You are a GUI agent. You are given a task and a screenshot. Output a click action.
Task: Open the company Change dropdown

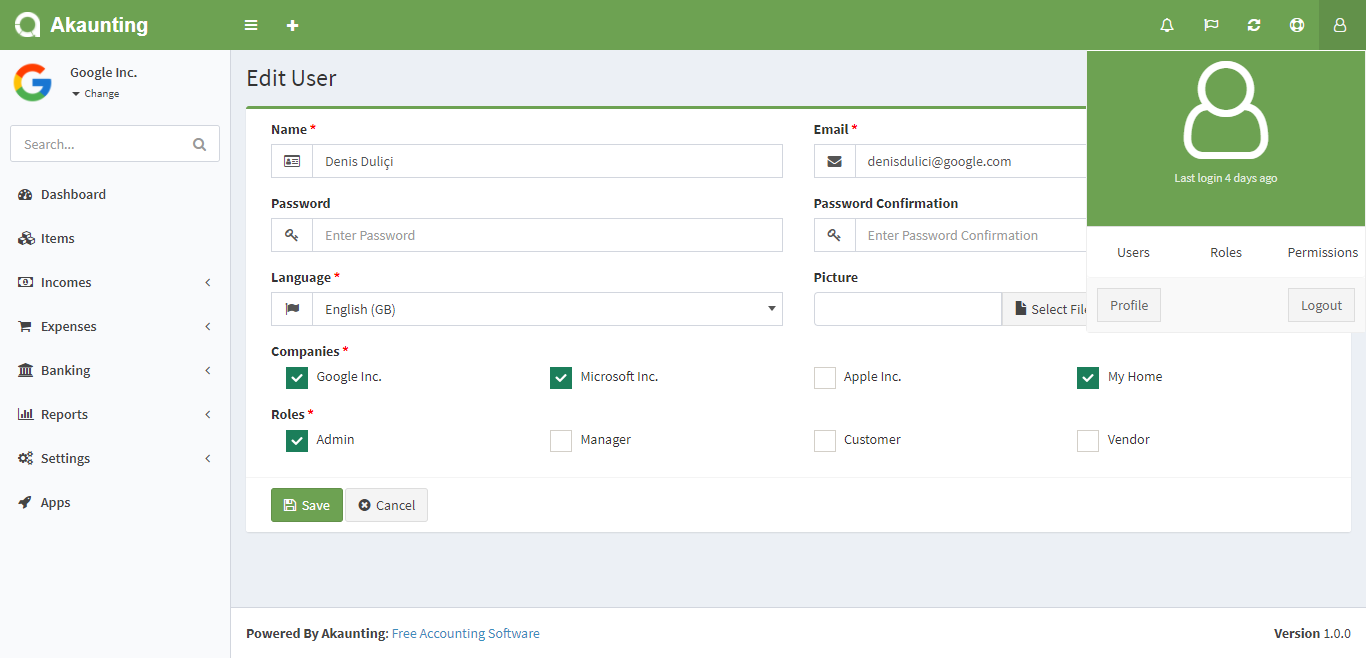(x=96, y=94)
